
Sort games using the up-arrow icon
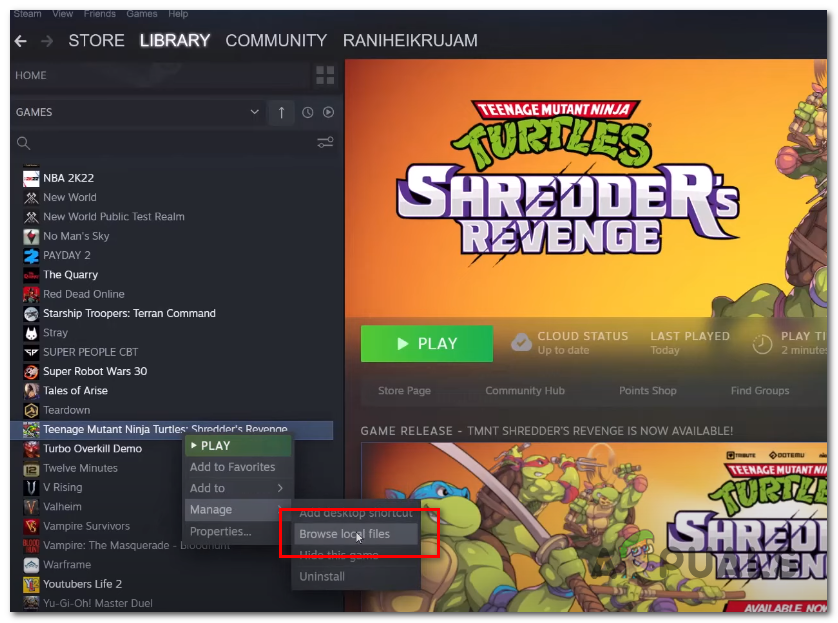point(281,112)
